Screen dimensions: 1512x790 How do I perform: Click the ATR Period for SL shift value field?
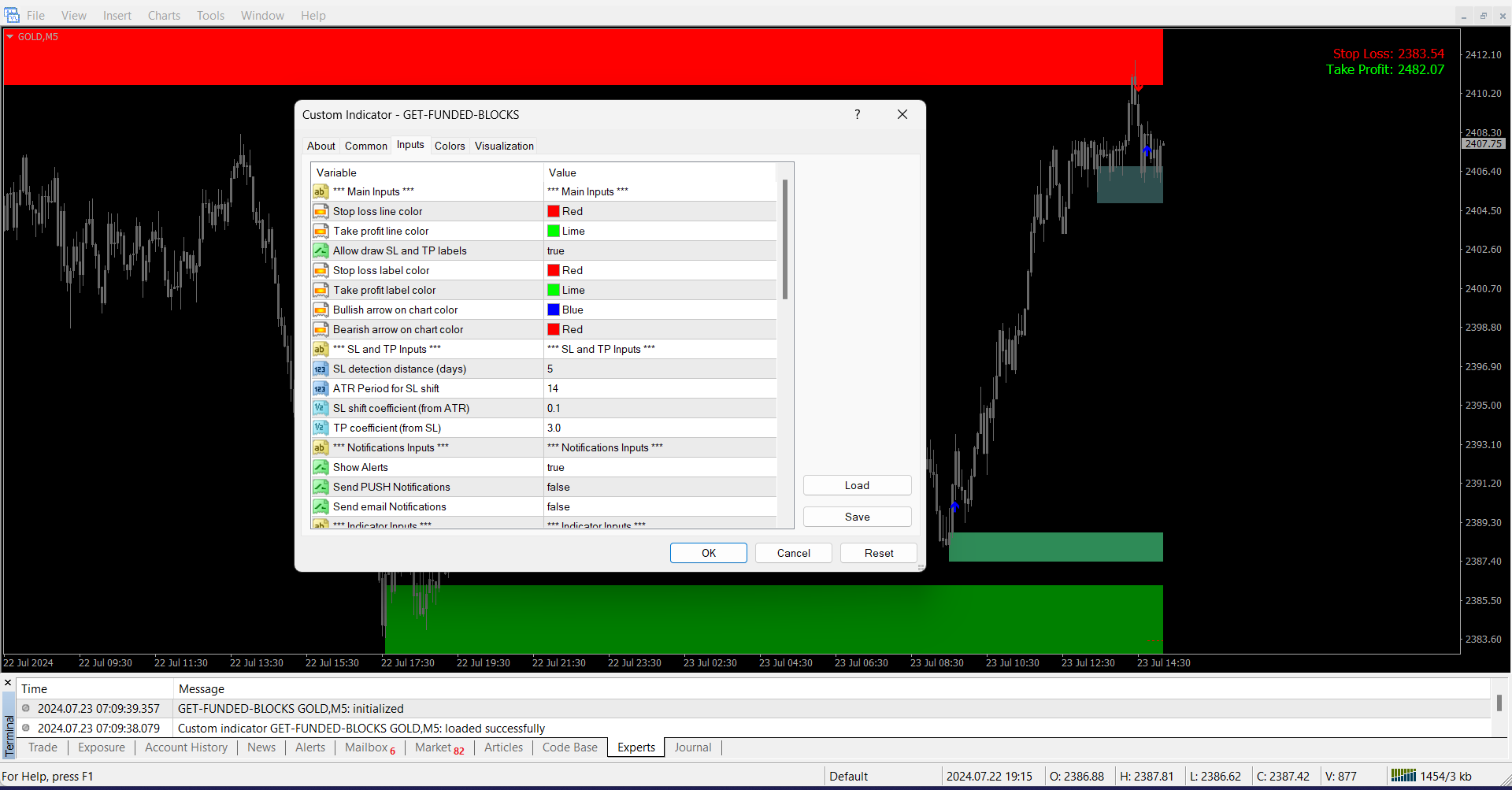click(660, 388)
